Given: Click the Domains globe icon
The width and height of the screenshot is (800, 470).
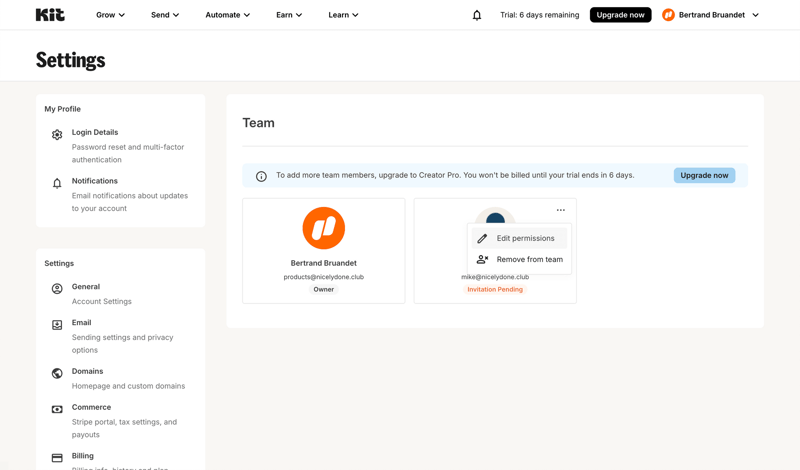Looking at the screenshot, I should point(57,374).
